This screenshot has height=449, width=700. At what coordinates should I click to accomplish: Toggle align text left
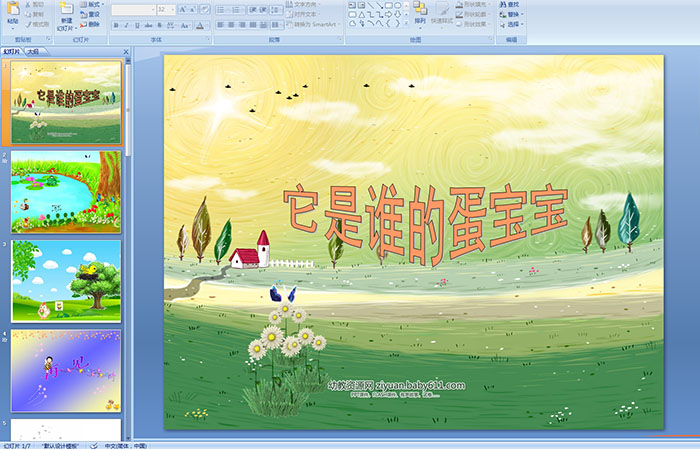pos(221,25)
